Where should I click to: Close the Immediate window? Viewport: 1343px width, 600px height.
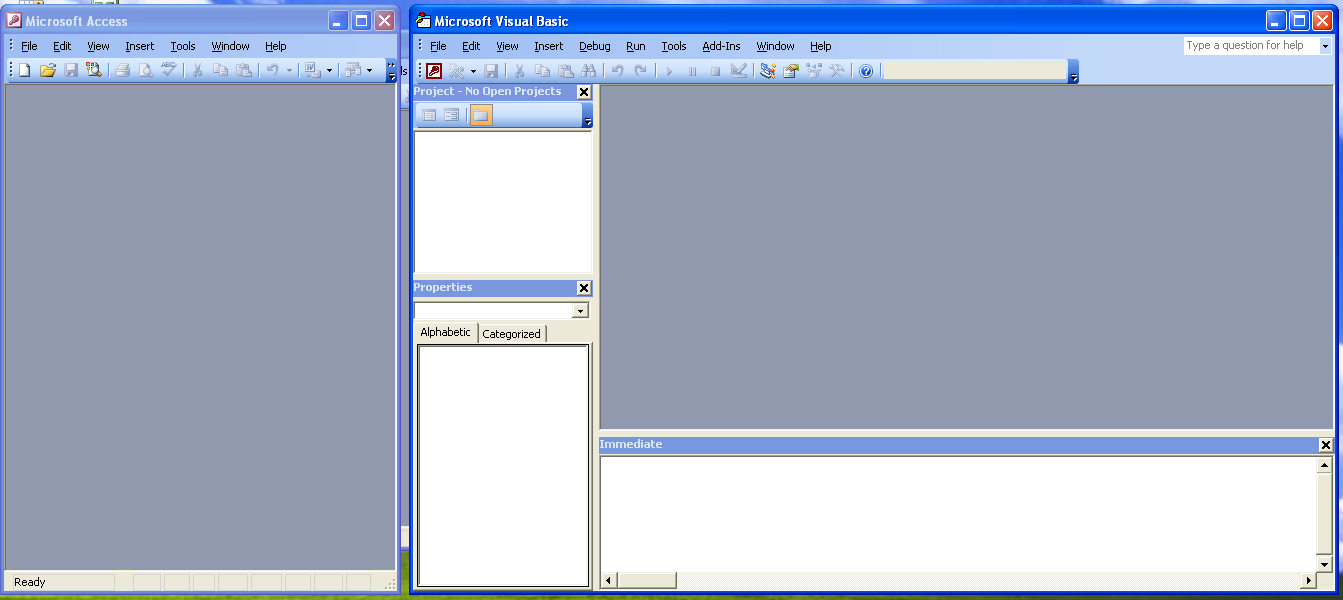(1326, 445)
